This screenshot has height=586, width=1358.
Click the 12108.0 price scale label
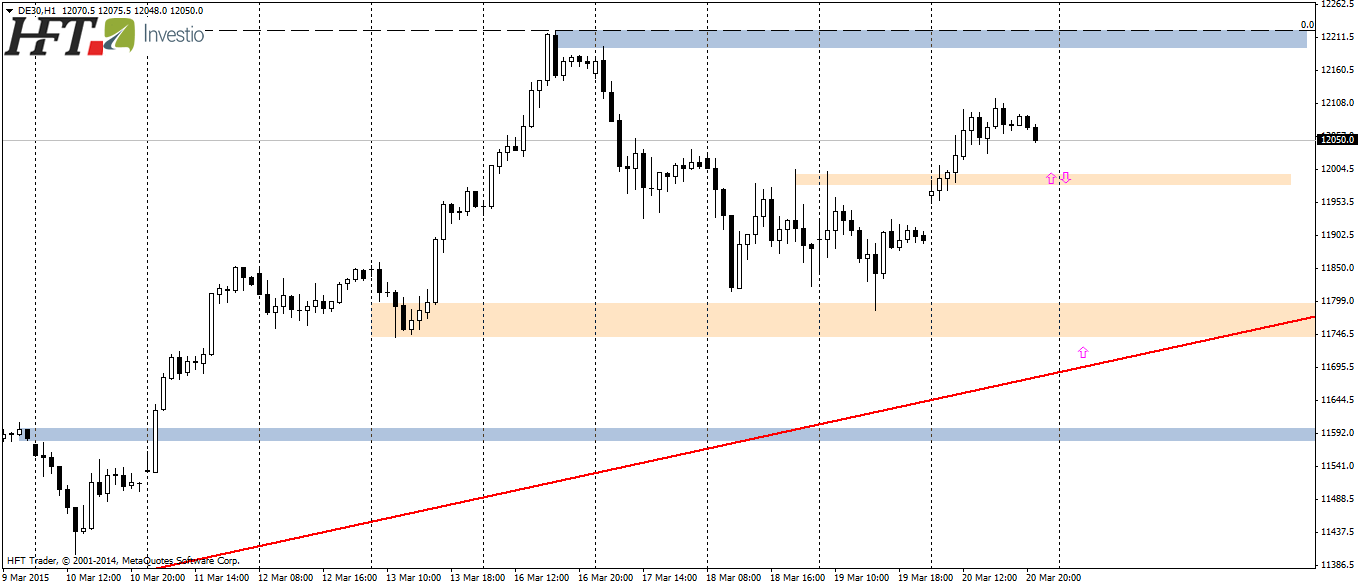click(x=1337, y=103)
